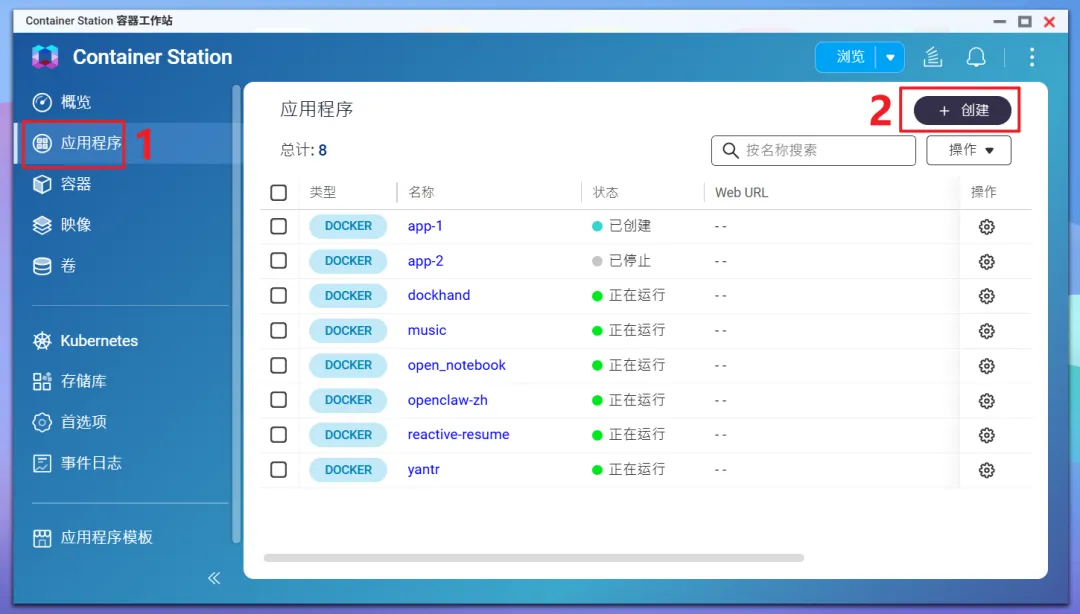Open the layered stack icon in header

[933, 57]
